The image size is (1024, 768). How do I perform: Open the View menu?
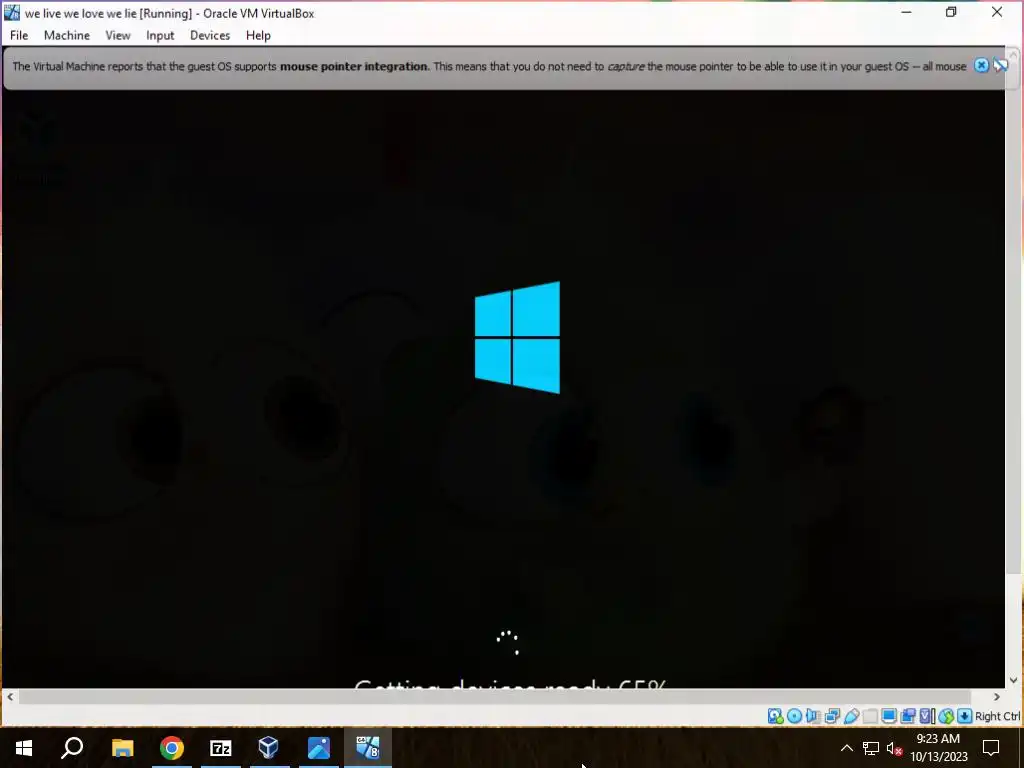[118, 35]
